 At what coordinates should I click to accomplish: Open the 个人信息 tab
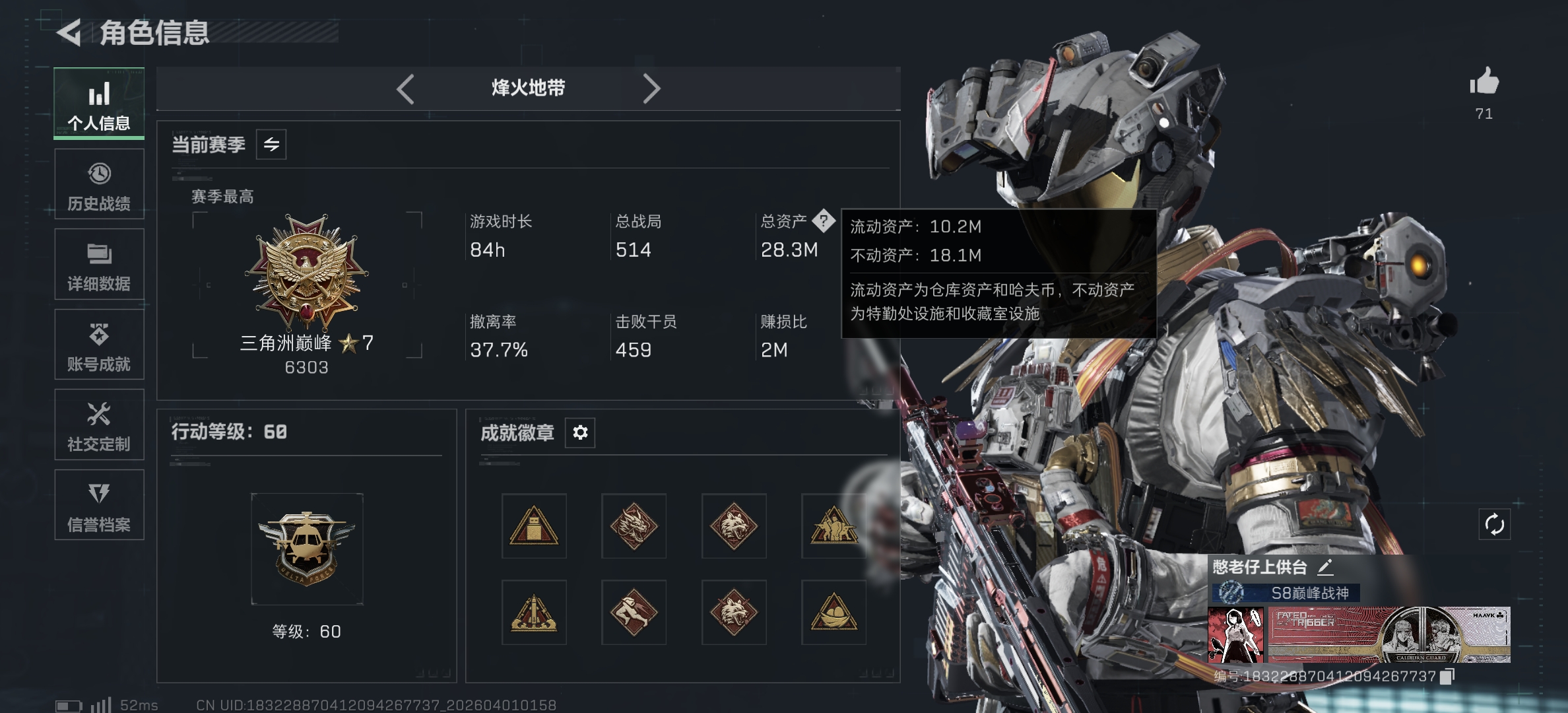[x=99, y=104]
